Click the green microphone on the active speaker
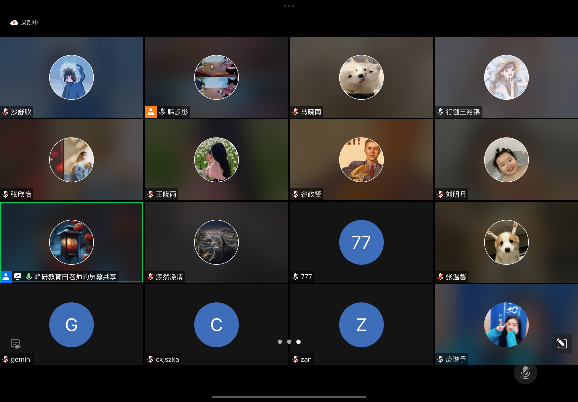Screen dimensions: 578x402 coord(29,276)
